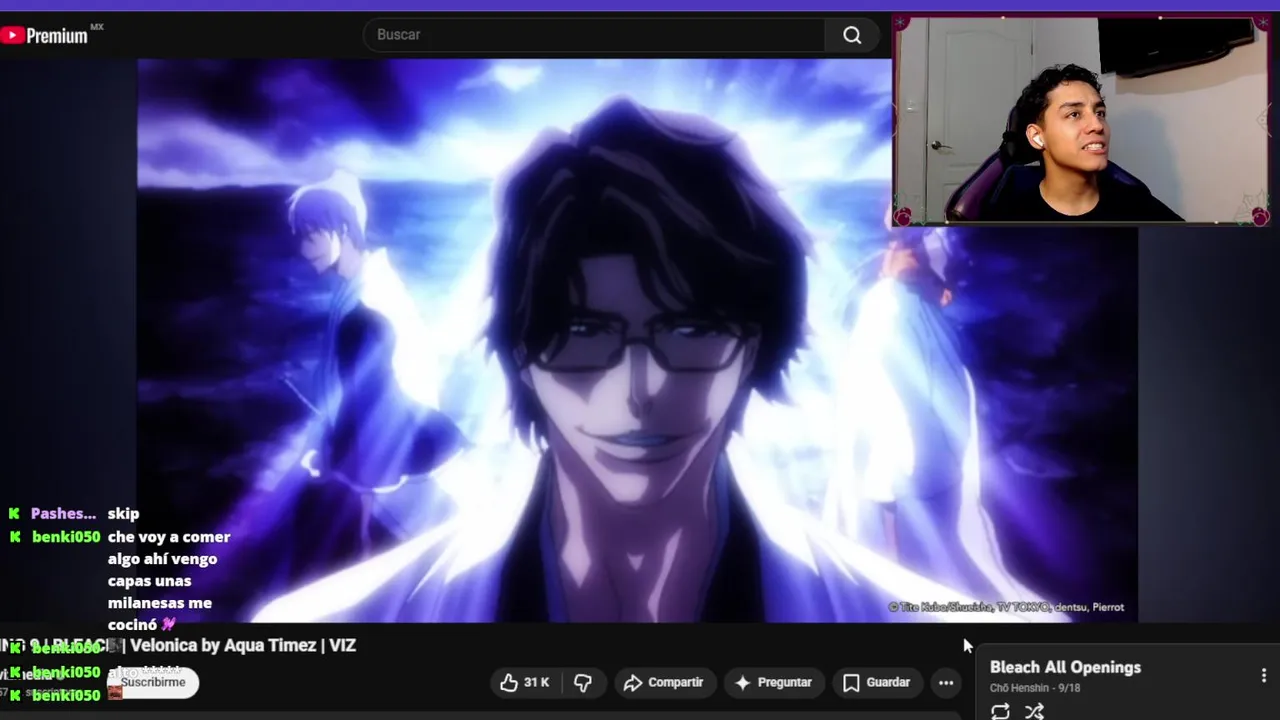The width and height of the screenshot is (1280, 720).
Task: Subscribe using the Suscribirme button
Action: (153, 682)
